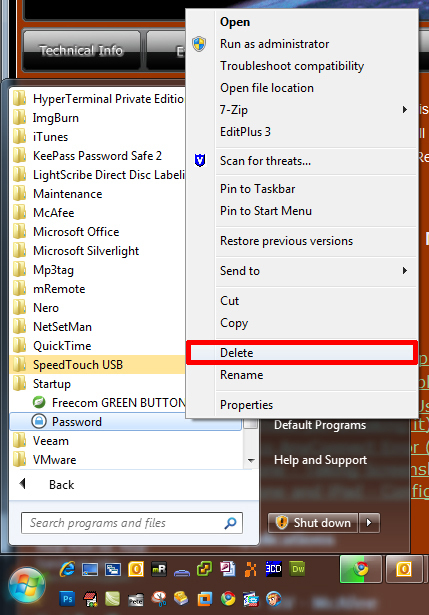Launch the mRemote mR taskbar icon
Screen dimensions: 429x615
159,569
